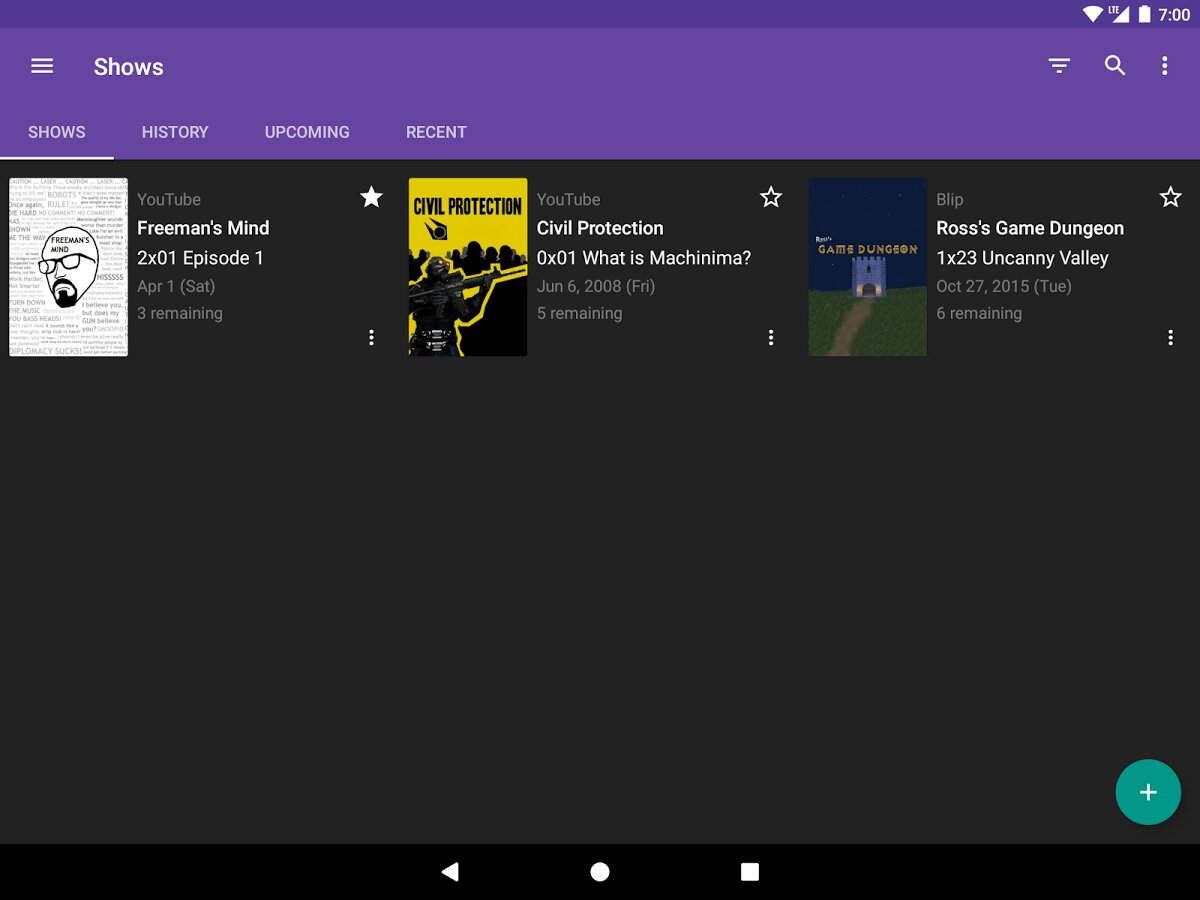The height and width of the screenshot is (900, 1200).
Task: Expand Civil Protection three-dot options
Action: click(x=770, y=338)
